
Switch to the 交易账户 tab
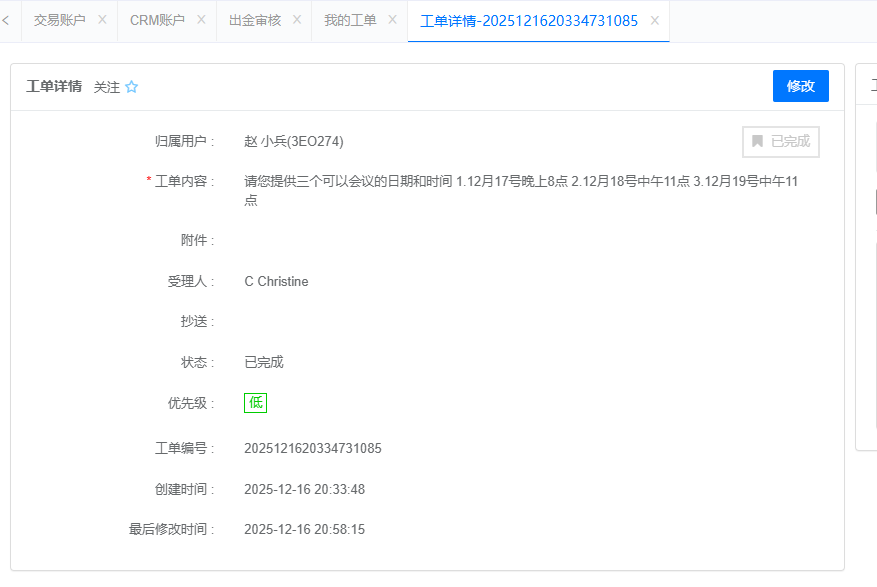[59, 20]
